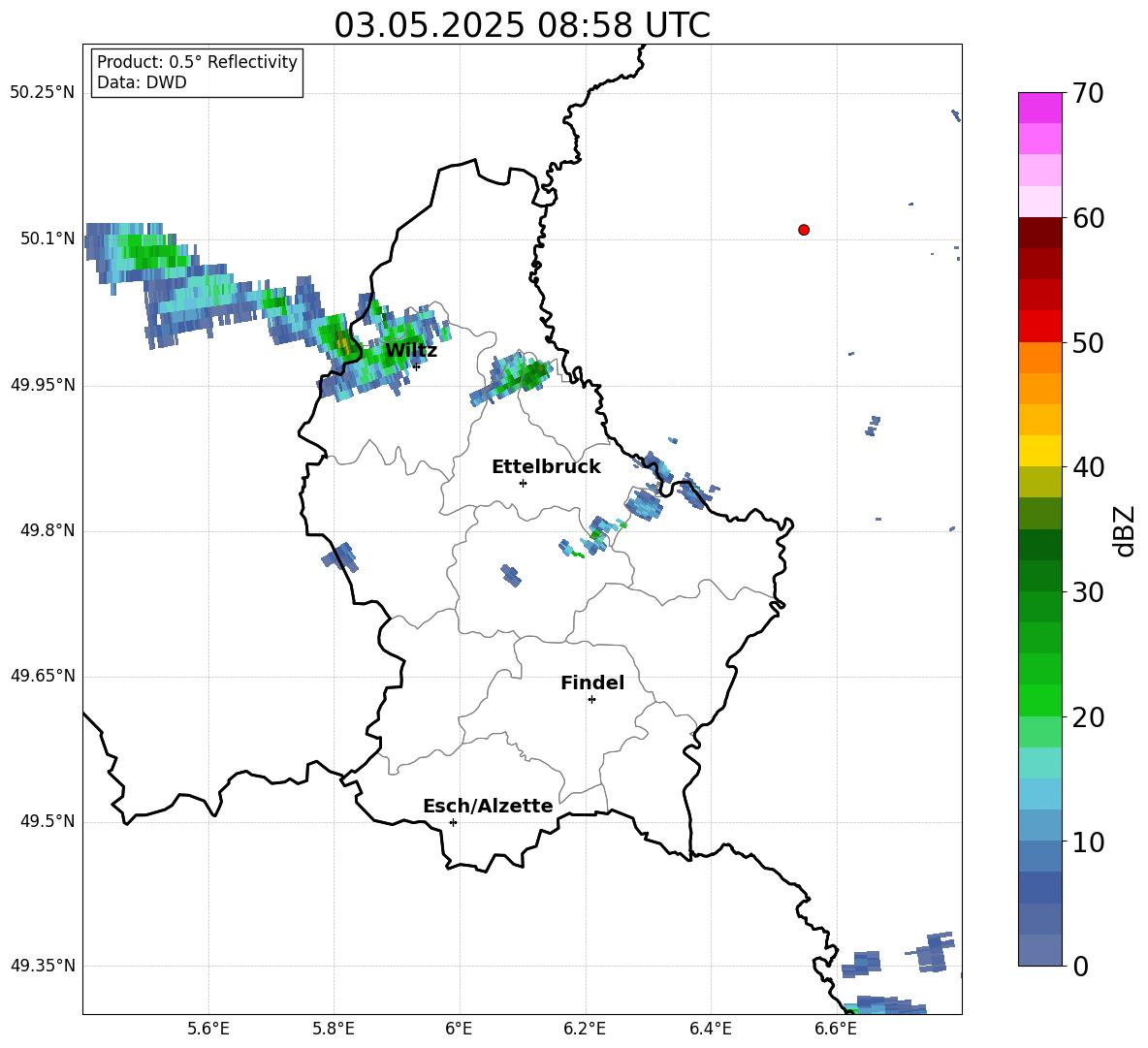Click the 49.5°N latitude label
Screen dimensions: 1148x1048
tap(48, 821)
